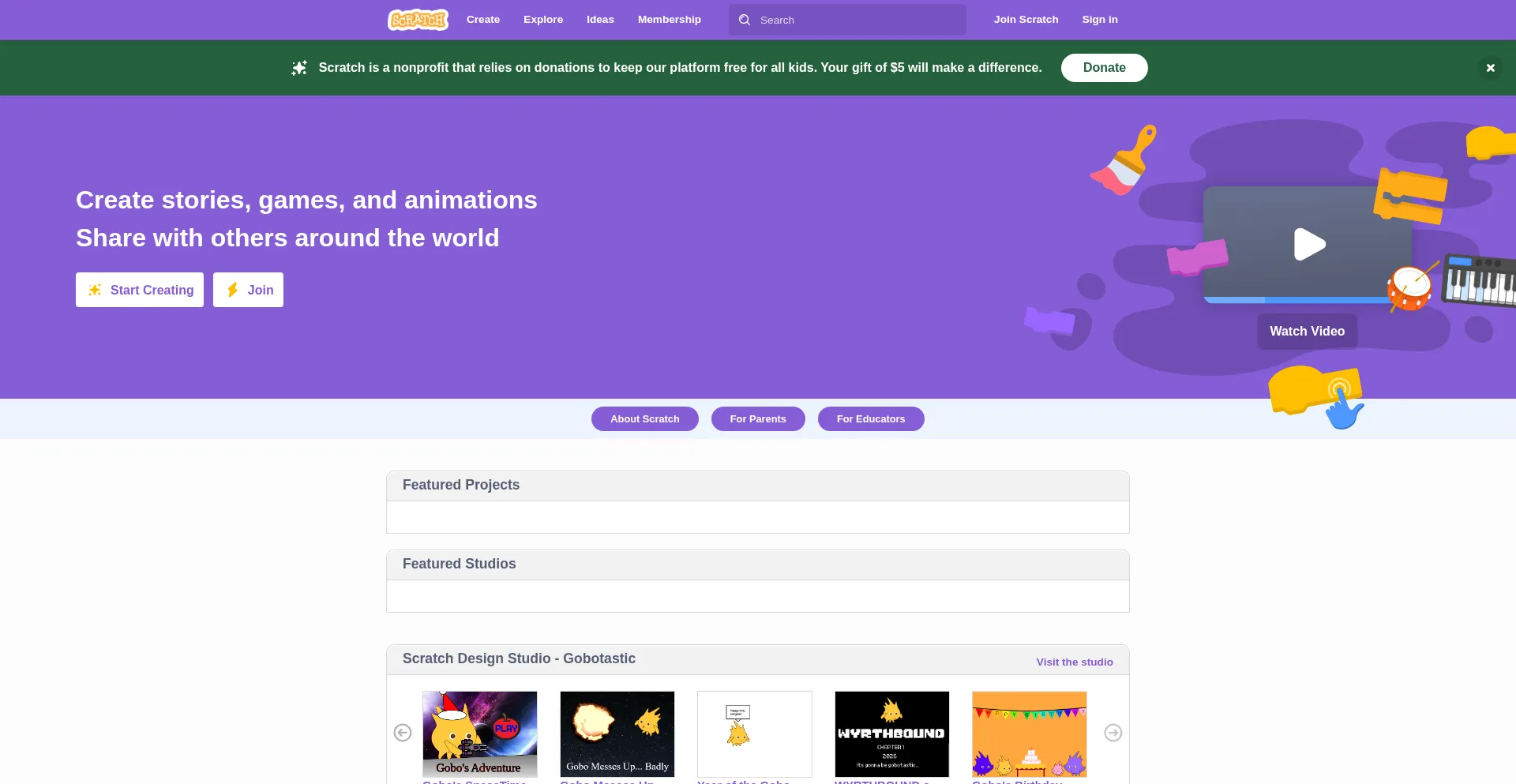1516x784 pixels.
Task: Open Join Scratch registration
Action: point(1026,19)
